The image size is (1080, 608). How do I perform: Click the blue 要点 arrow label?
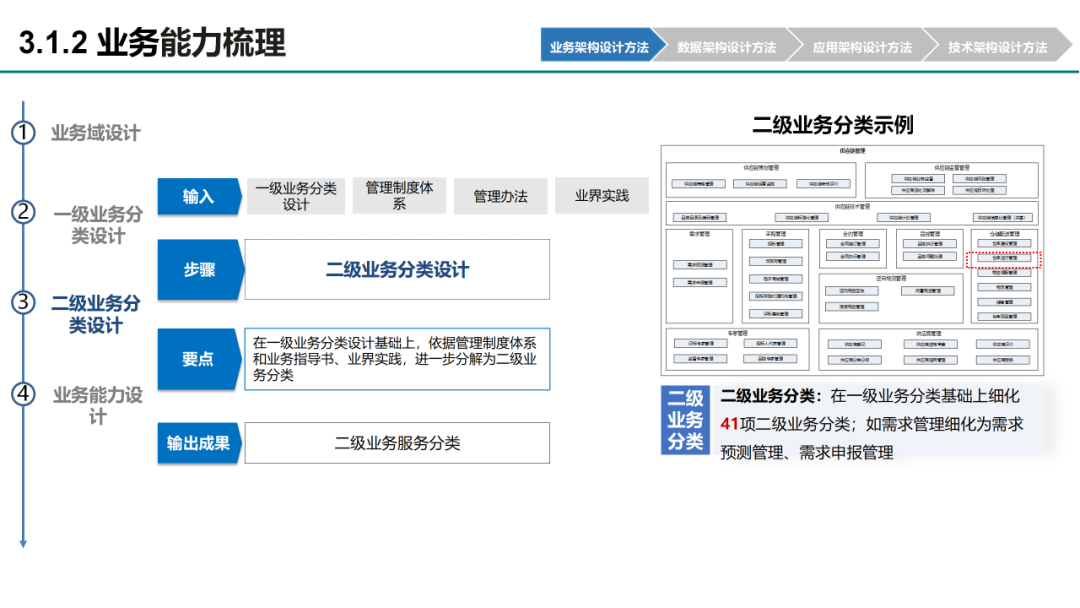tap(199, 359)
